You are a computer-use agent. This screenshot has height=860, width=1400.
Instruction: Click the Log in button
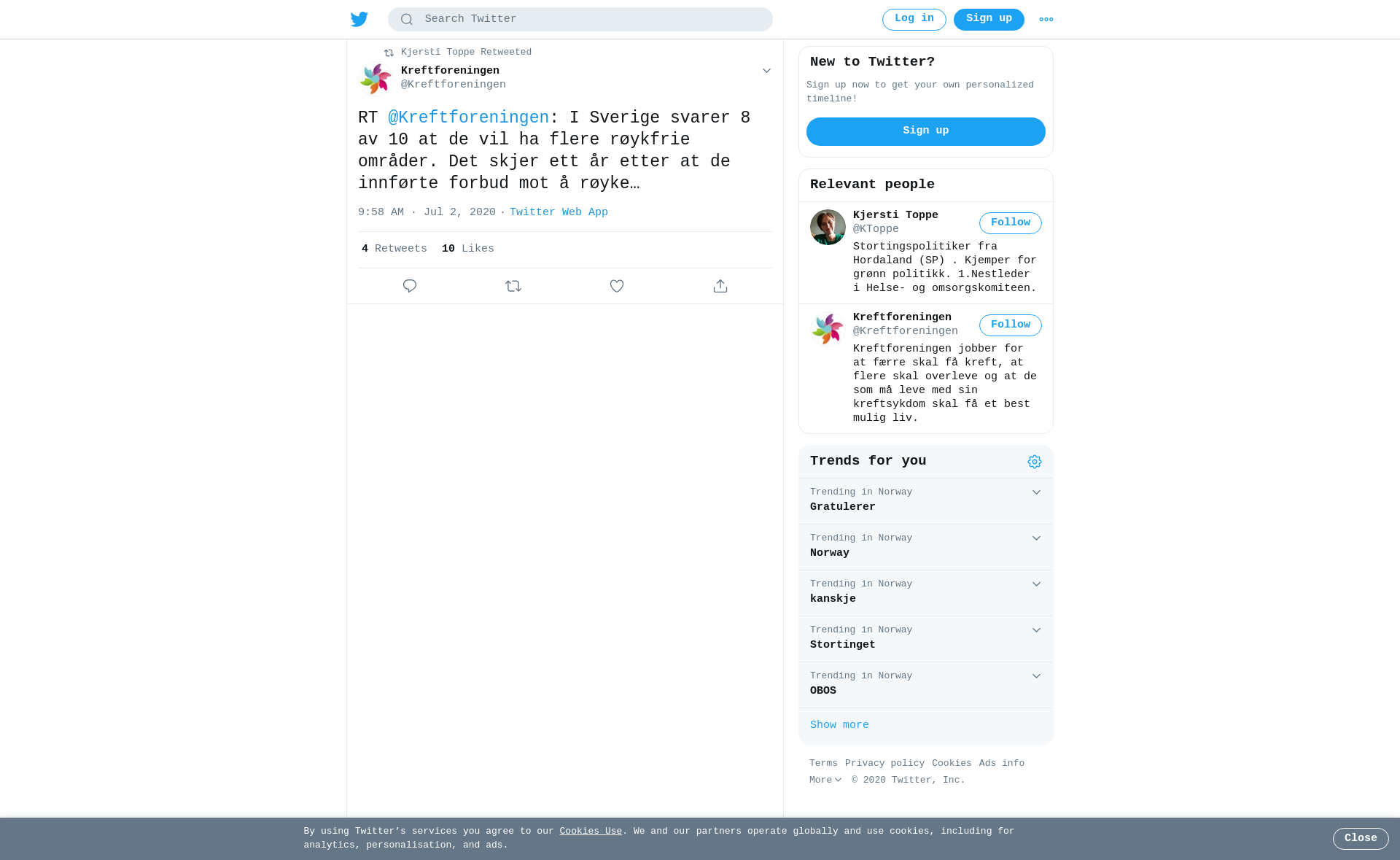tap(914, 20)
